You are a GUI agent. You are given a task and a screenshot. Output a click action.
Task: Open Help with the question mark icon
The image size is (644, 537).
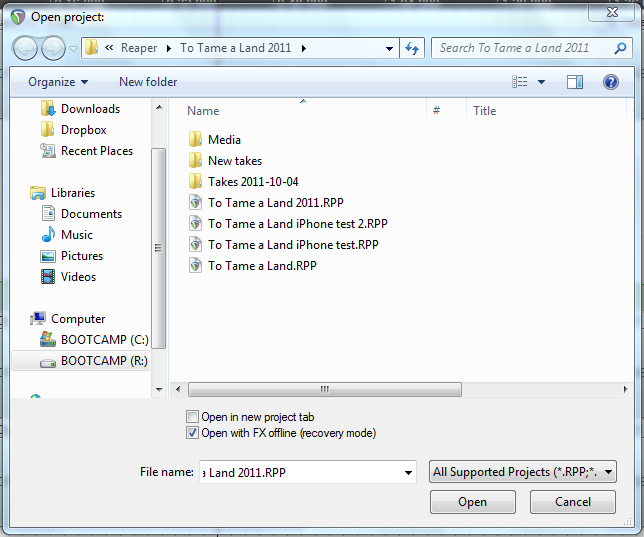click(x=611, y=82)
